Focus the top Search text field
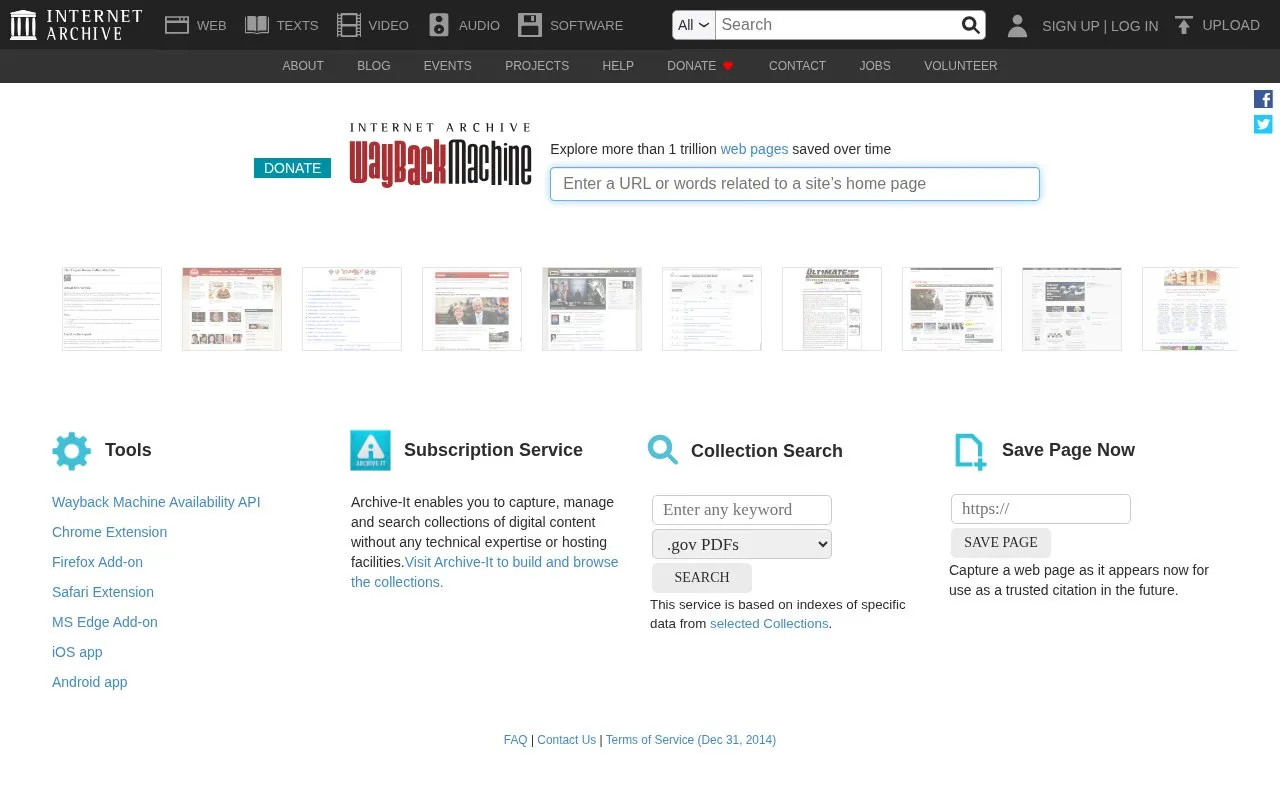Viewport: 1280px width, 800px height. [x=836, y=25]
